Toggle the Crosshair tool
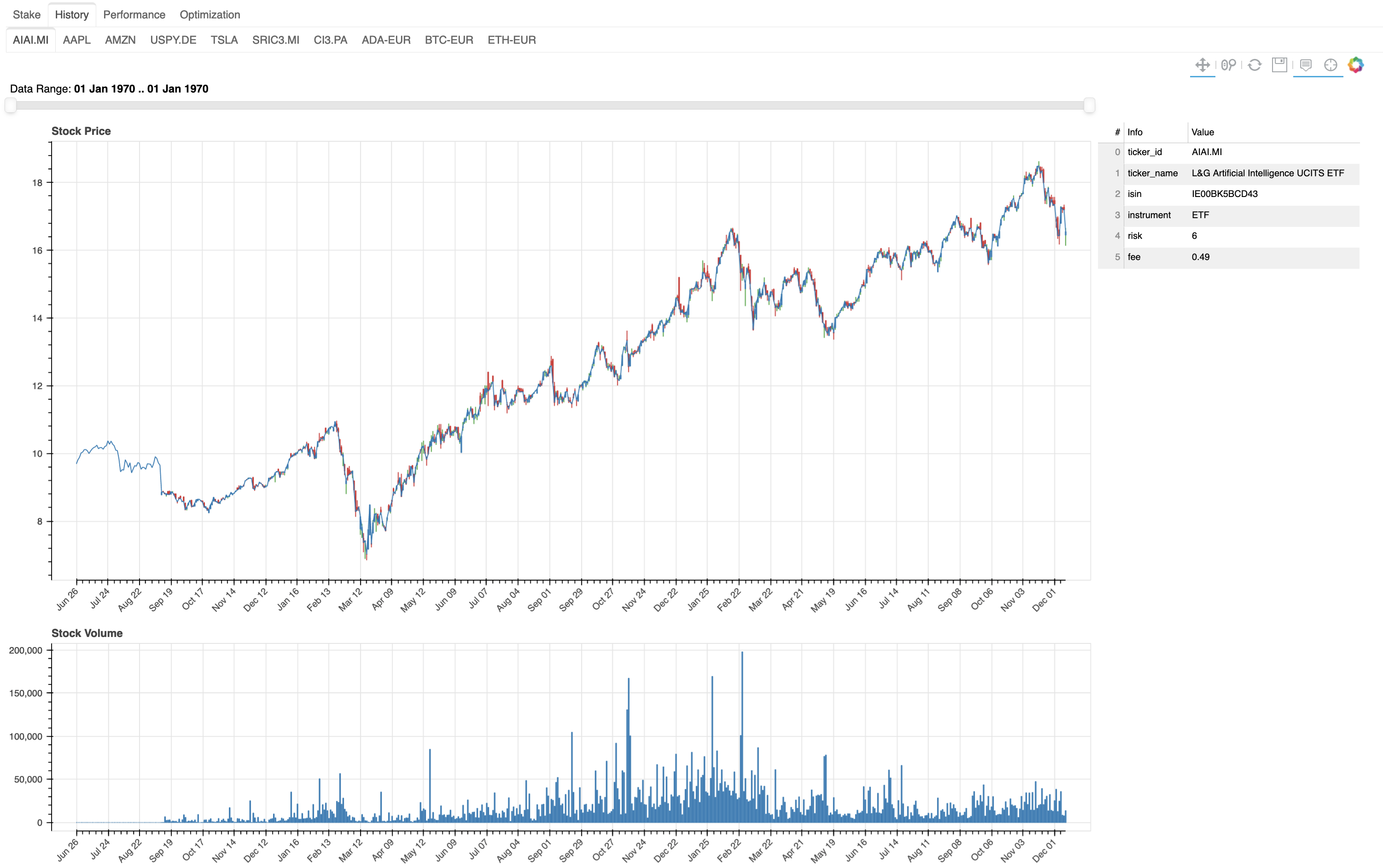The width and height of the screenshot is (1383, 868). point(1330,65)
